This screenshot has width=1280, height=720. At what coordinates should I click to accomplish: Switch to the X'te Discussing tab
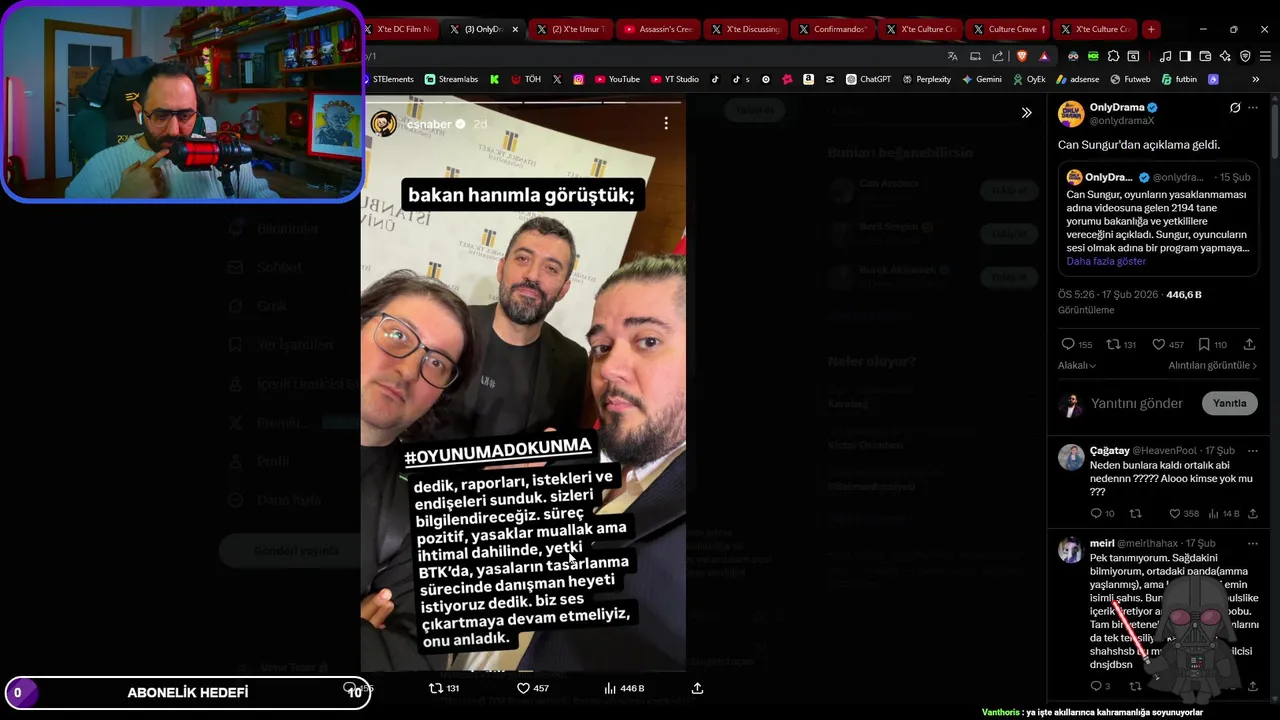[x=745, y=29]
